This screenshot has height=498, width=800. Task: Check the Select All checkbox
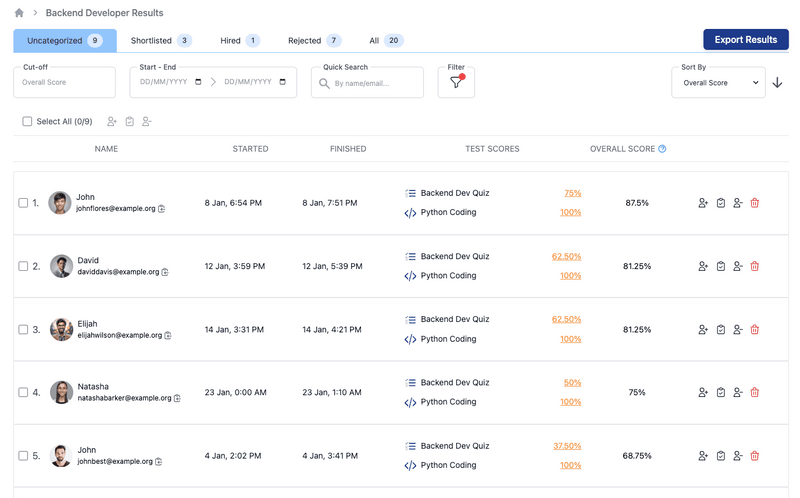27,122
